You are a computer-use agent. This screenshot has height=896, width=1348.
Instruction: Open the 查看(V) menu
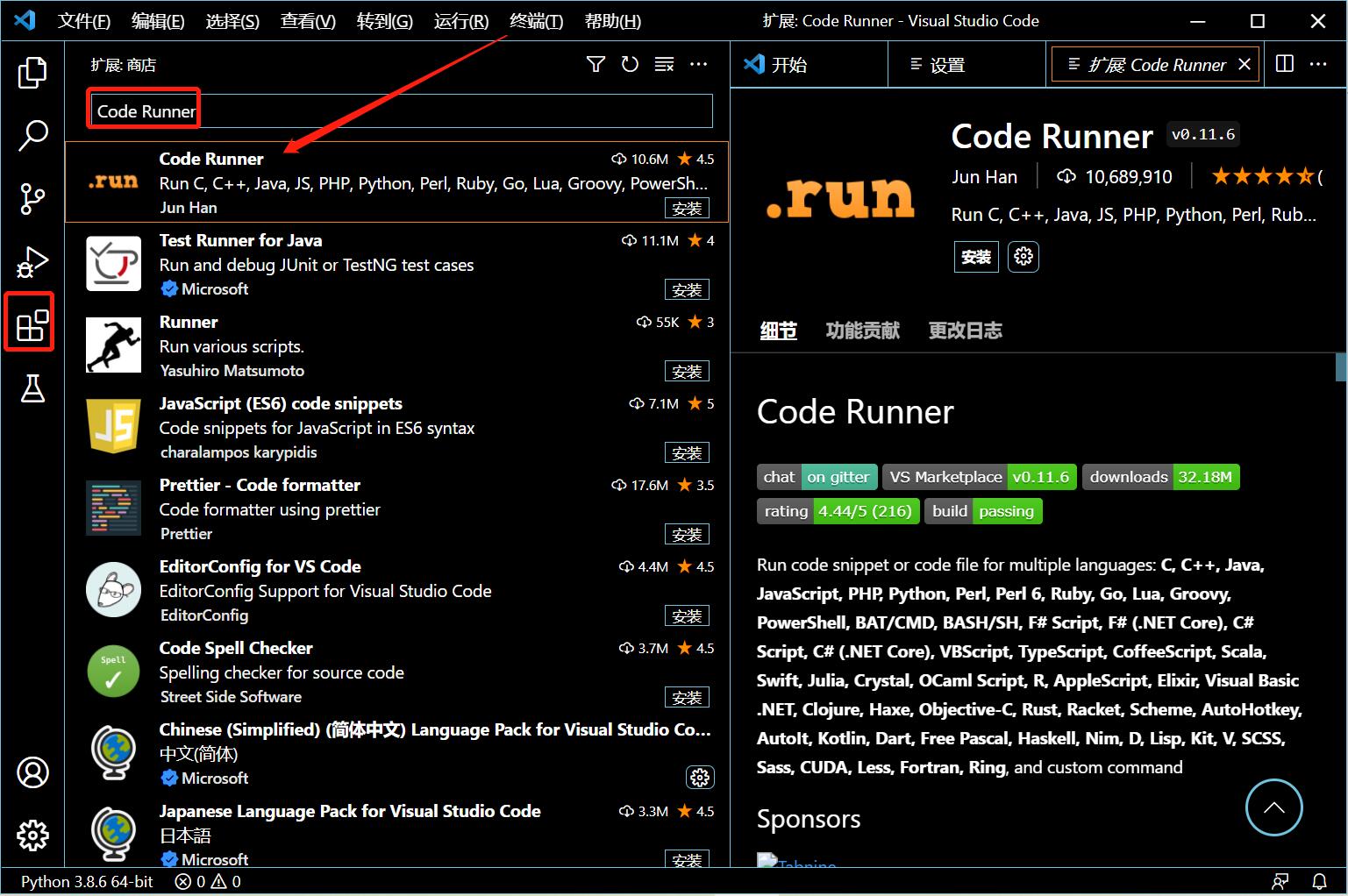pos(308,21)
